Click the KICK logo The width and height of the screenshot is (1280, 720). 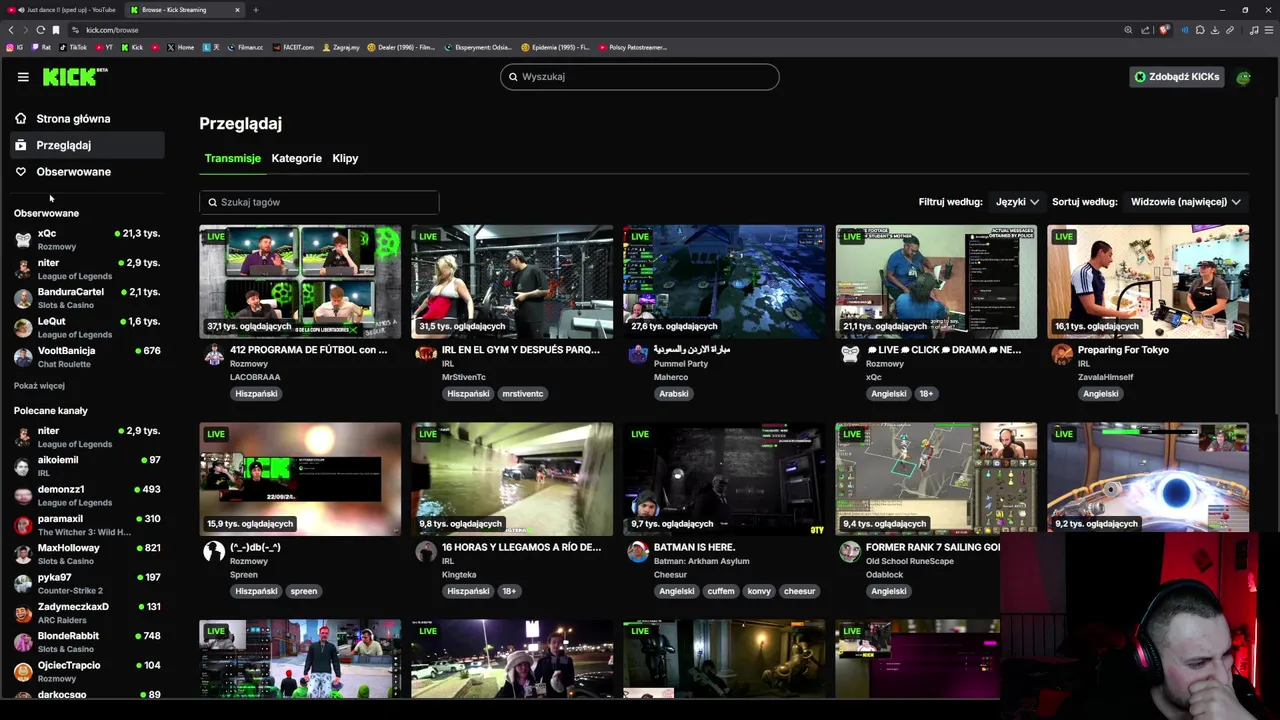pyautogui.click(x=75, y=77)
